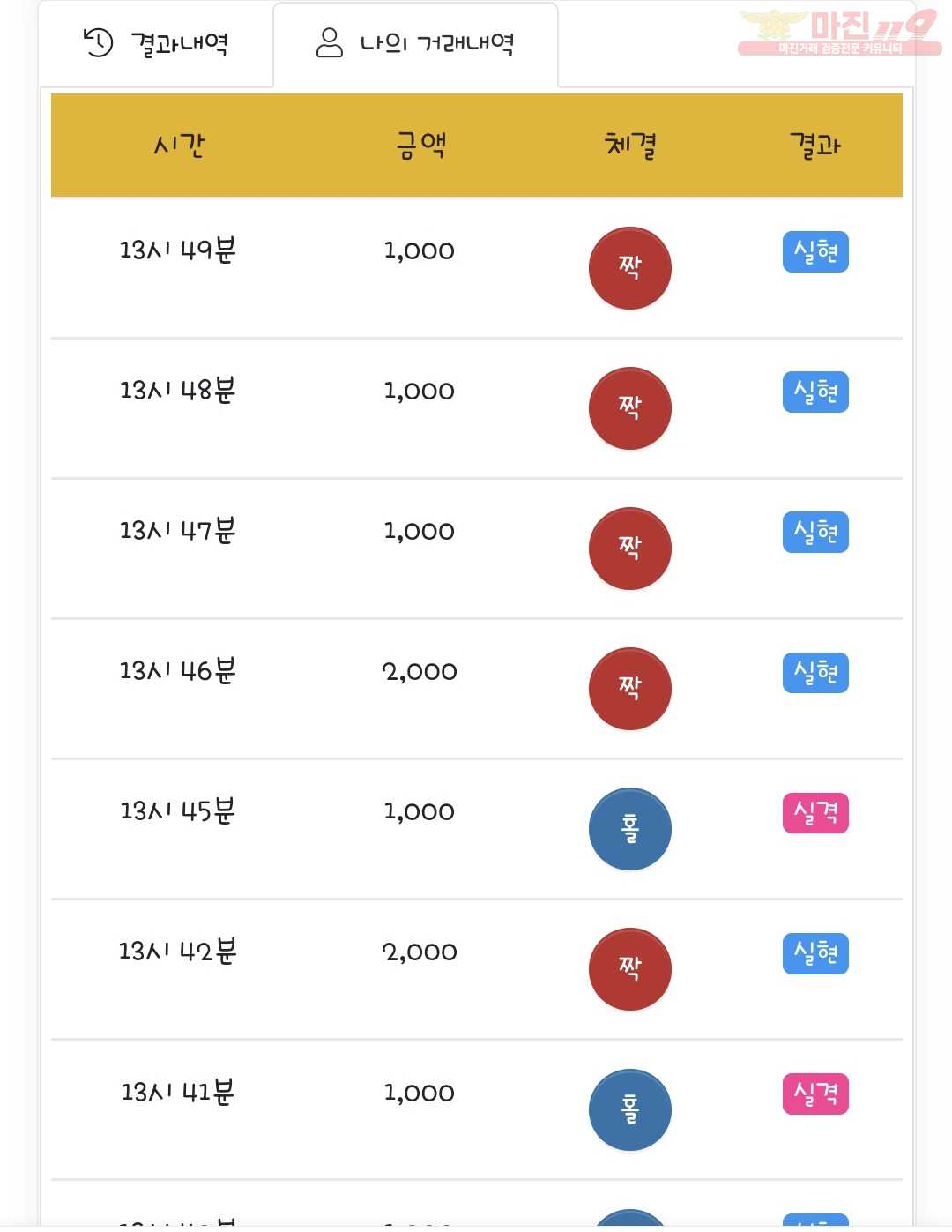Viewport: 952px width, 1232px height.
Task: Open the 결과내역 tab
Action: pos(156,43)
